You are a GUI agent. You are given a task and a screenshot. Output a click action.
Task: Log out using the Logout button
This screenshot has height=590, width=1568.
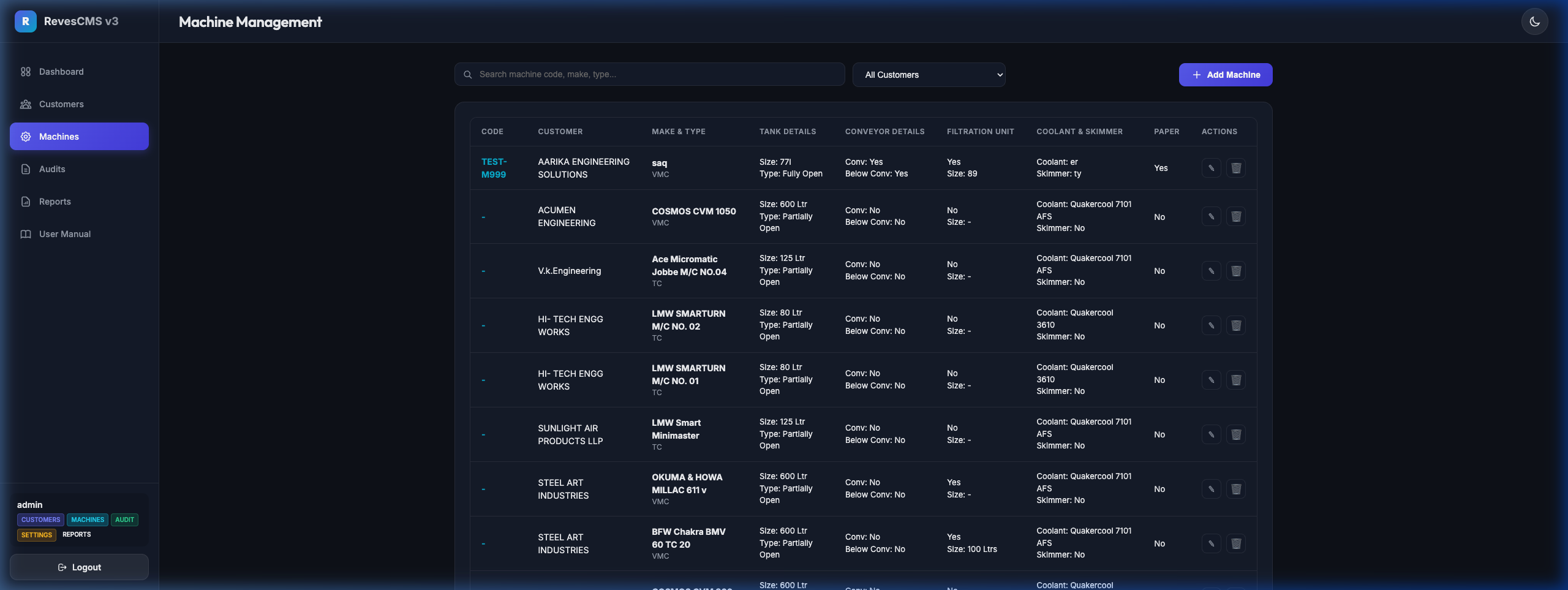point(79,567)
